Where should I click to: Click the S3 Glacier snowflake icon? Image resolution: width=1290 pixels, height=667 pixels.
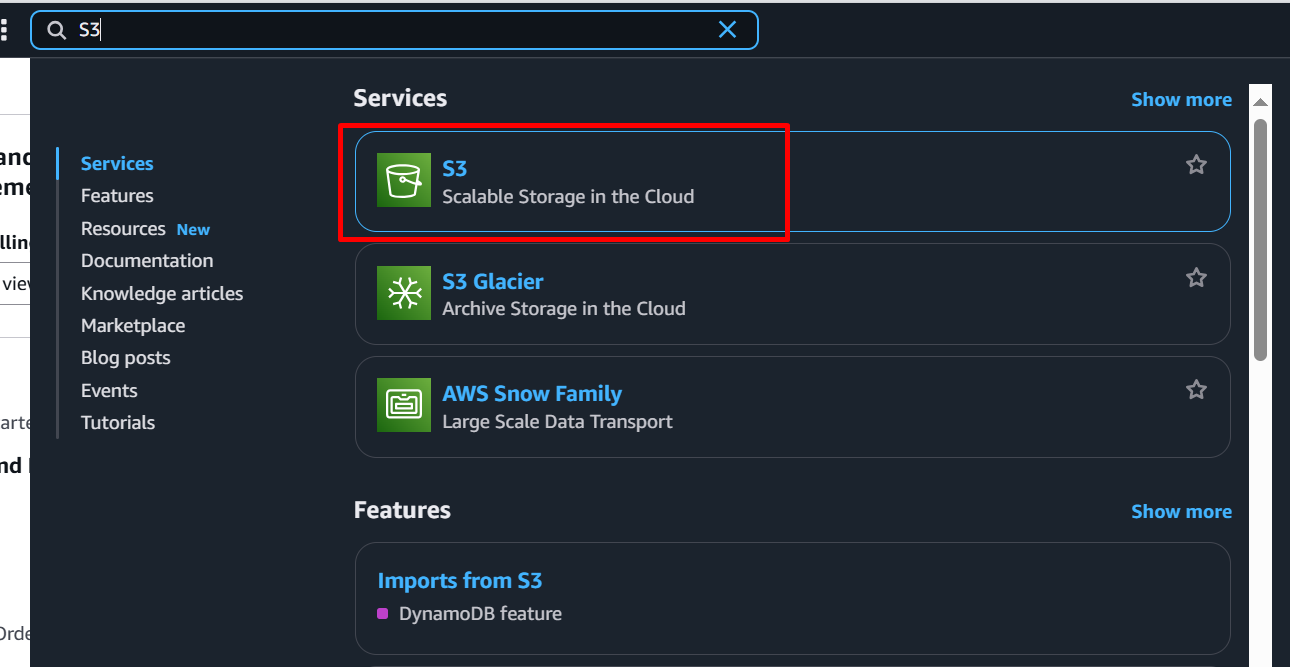click(x=404, y=293)
